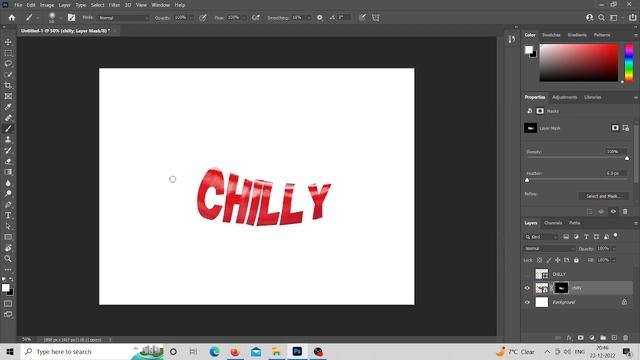Select the Zoom tool in toolbox

click(x=8, y=259)
